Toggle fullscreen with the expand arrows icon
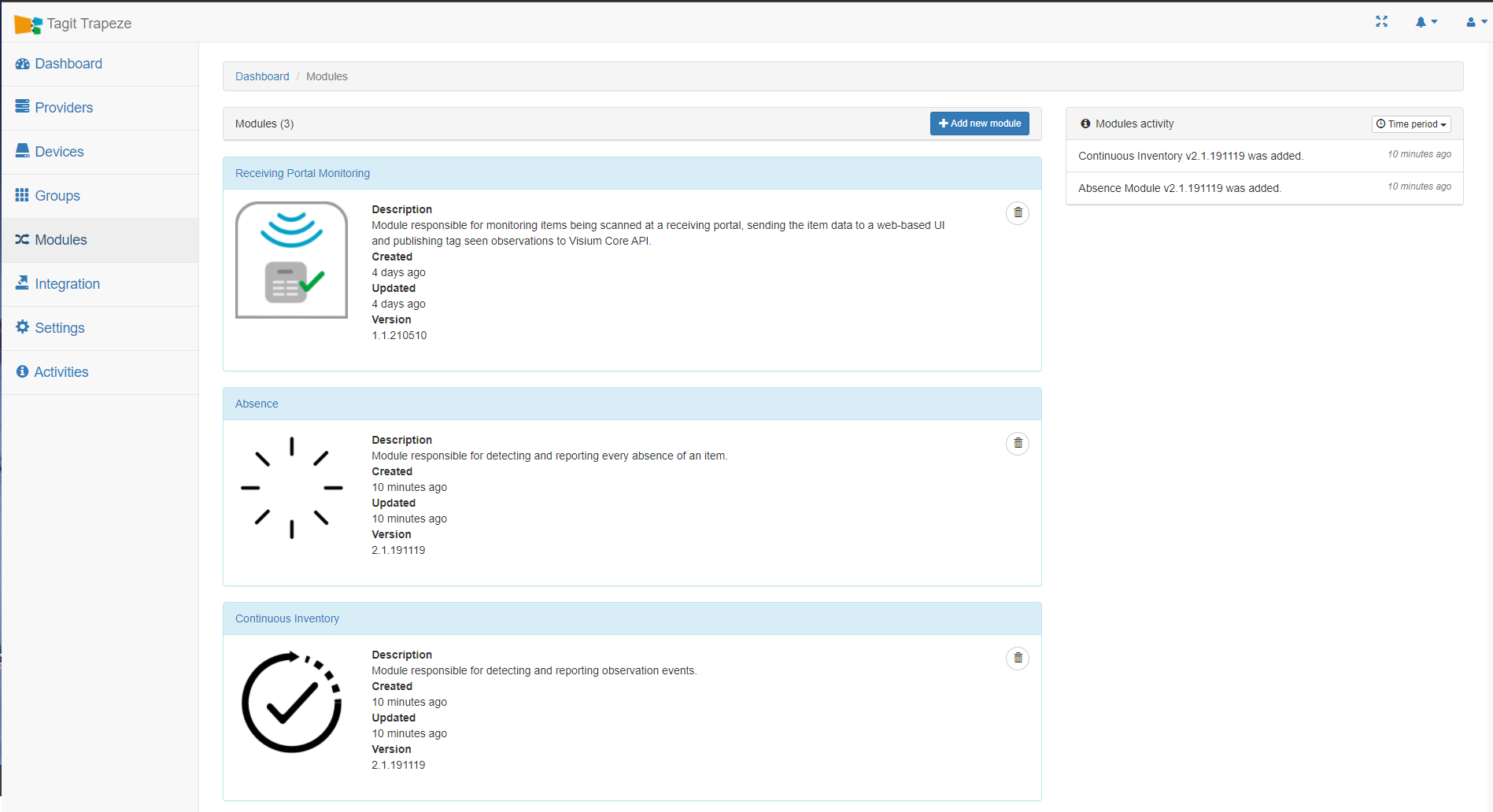Screen dimensions: 1493x812 pos(1381,22)
